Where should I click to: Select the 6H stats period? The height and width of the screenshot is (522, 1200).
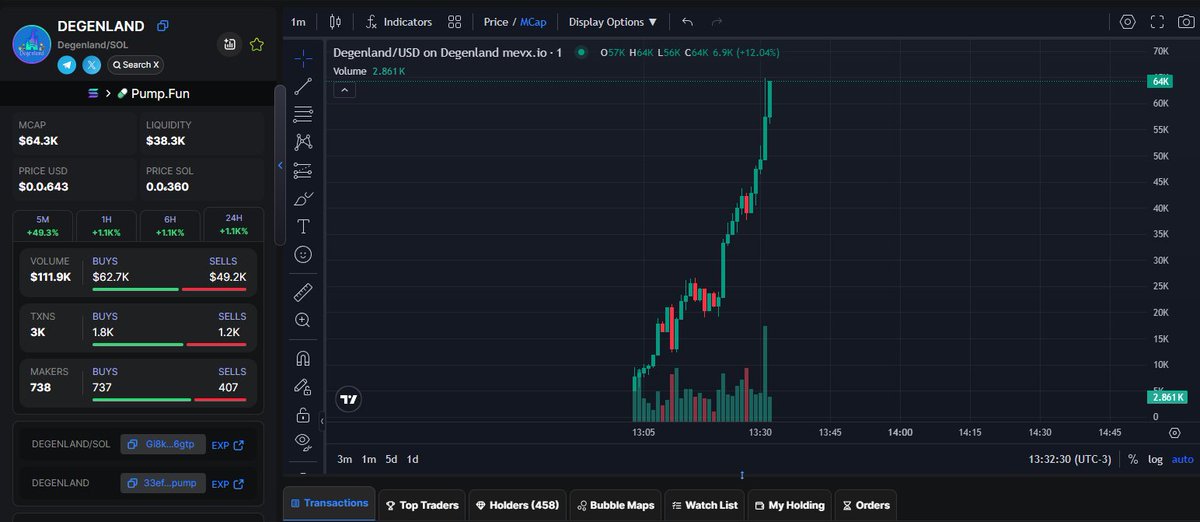170,225
